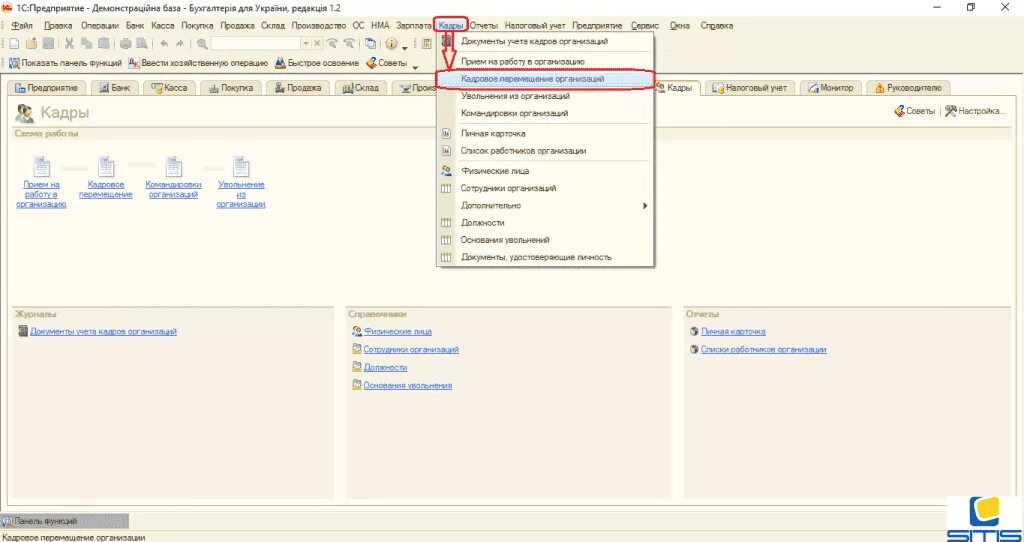Viewport: 1024px width, 542px height.
Task: Open toolbar options arrow after Советы button
Action: pos(415,67)
